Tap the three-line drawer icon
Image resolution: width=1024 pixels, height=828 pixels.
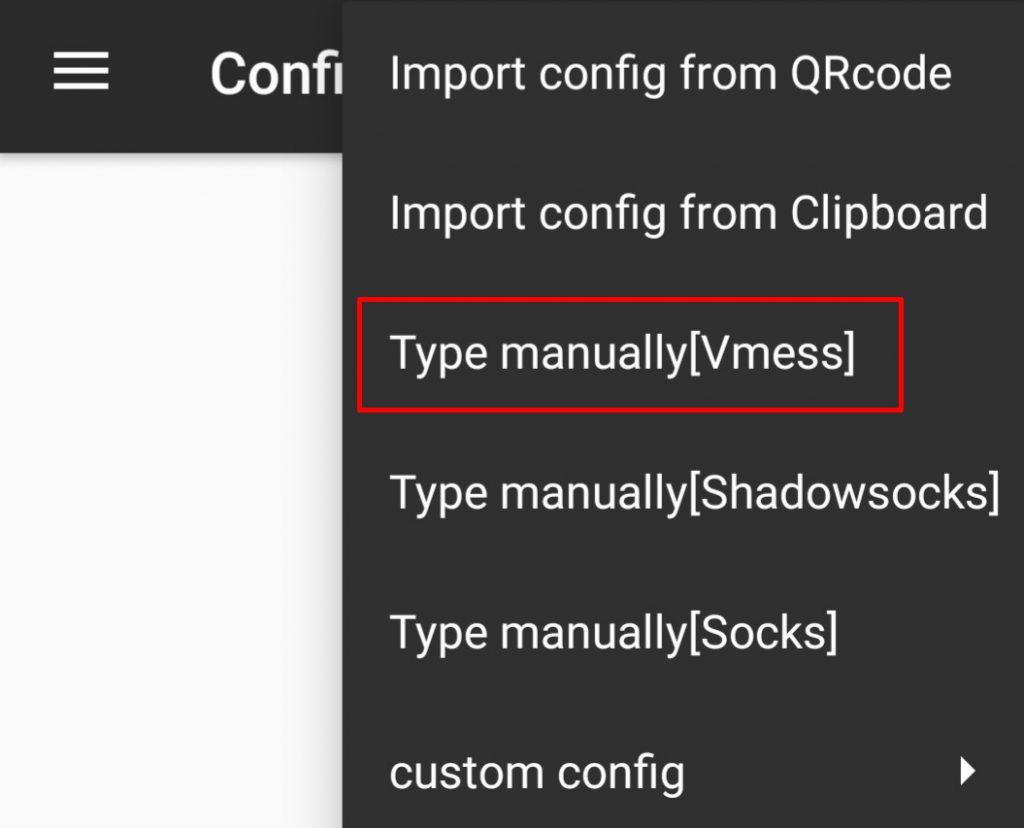(81, 72)
